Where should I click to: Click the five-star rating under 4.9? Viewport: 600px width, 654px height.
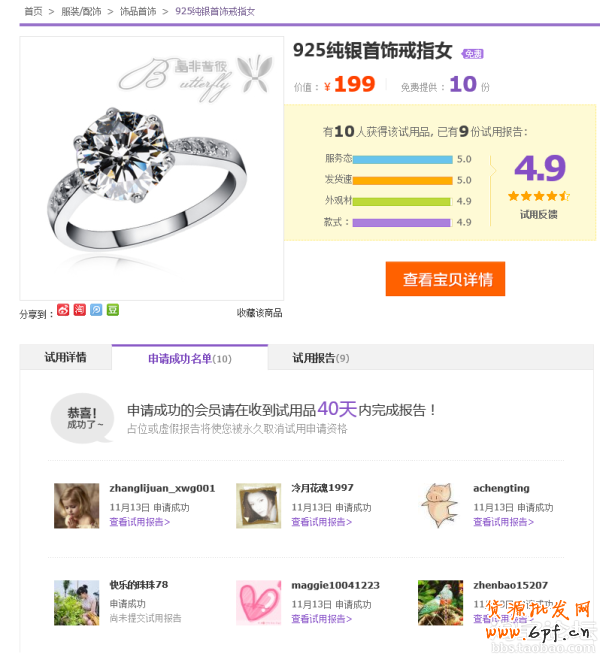[x=539, y=196]
